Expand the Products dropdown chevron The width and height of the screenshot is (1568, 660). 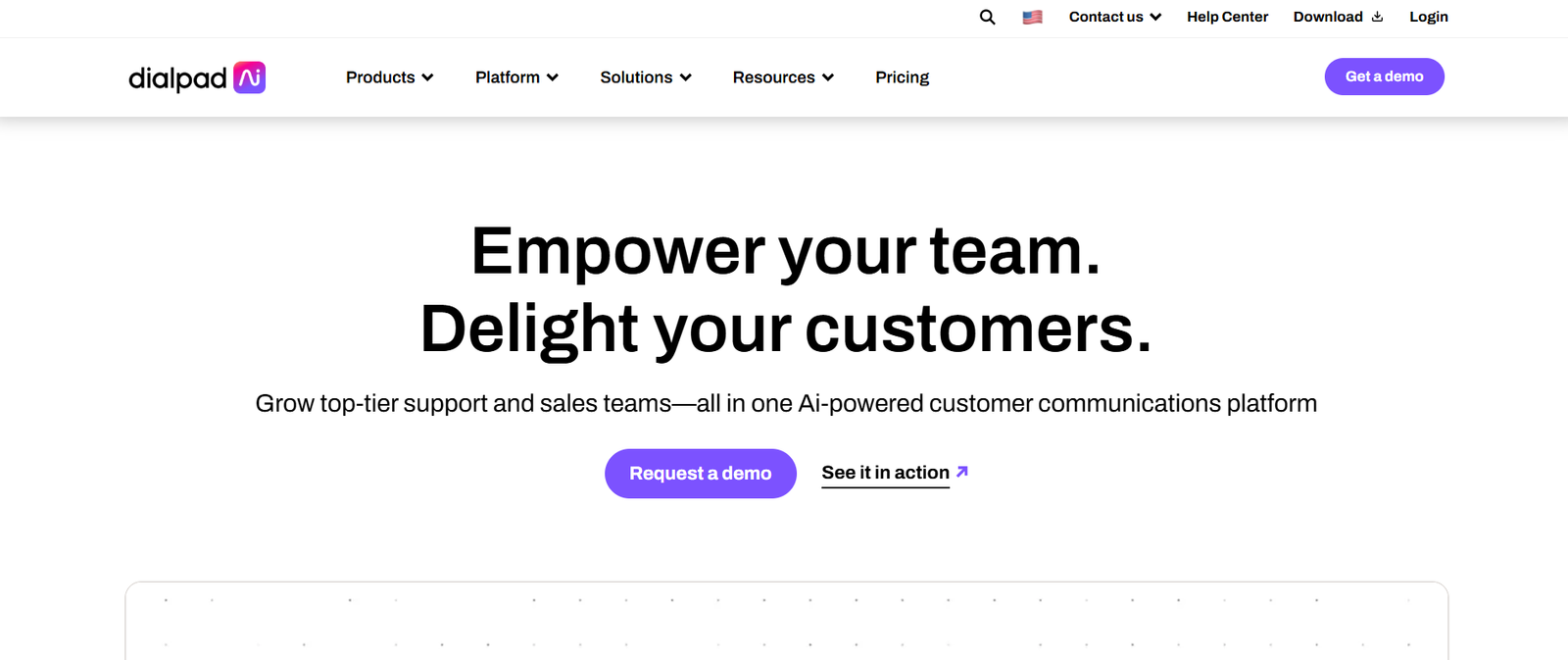(x=427, y=77)
